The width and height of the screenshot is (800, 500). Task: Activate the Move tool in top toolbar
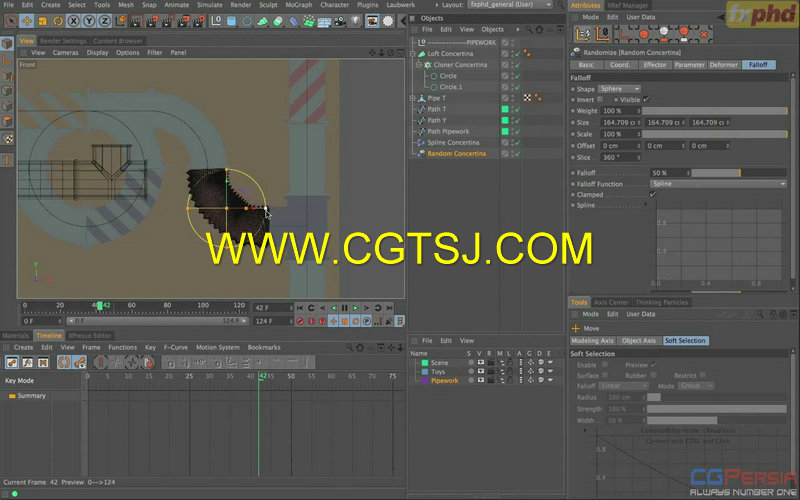click(27, 21)
